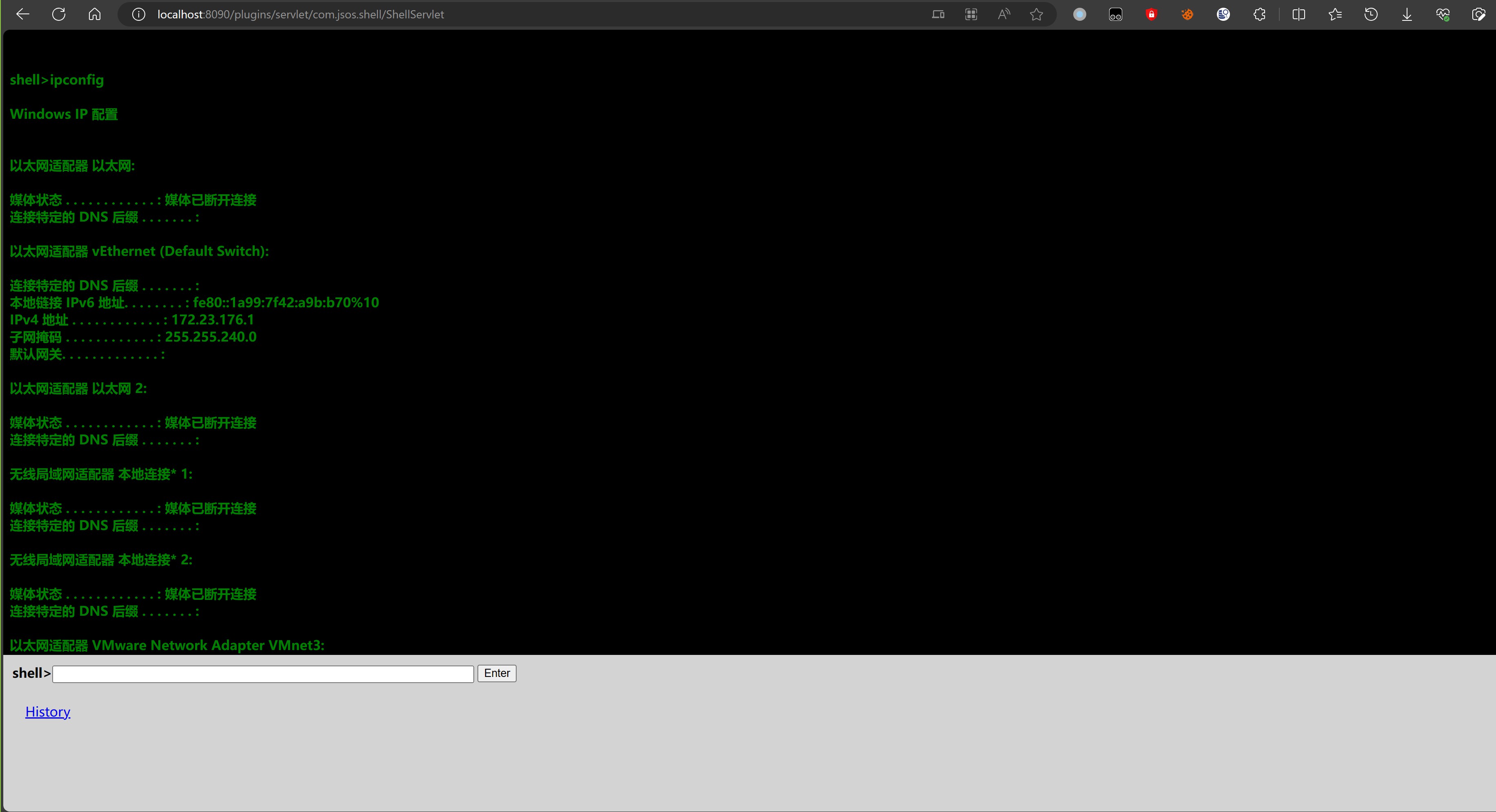The image size is (1496, 812).
Task: Refresh the ShellServlet page
Action: coord(59,15)
